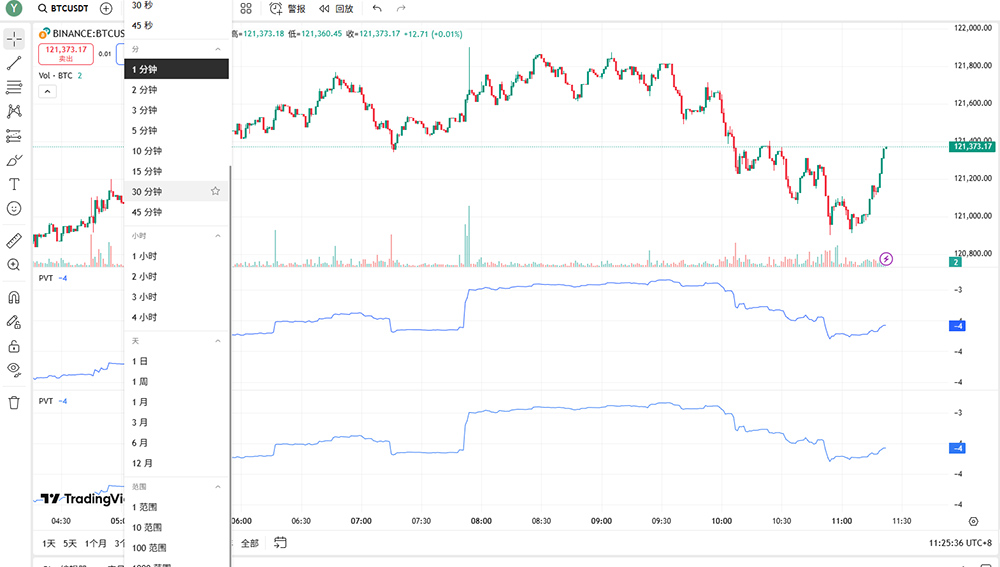This screenshot has width=1000, height=567.
Task: Collapse the 分 (minutes) section
Action: pos(217,49)
